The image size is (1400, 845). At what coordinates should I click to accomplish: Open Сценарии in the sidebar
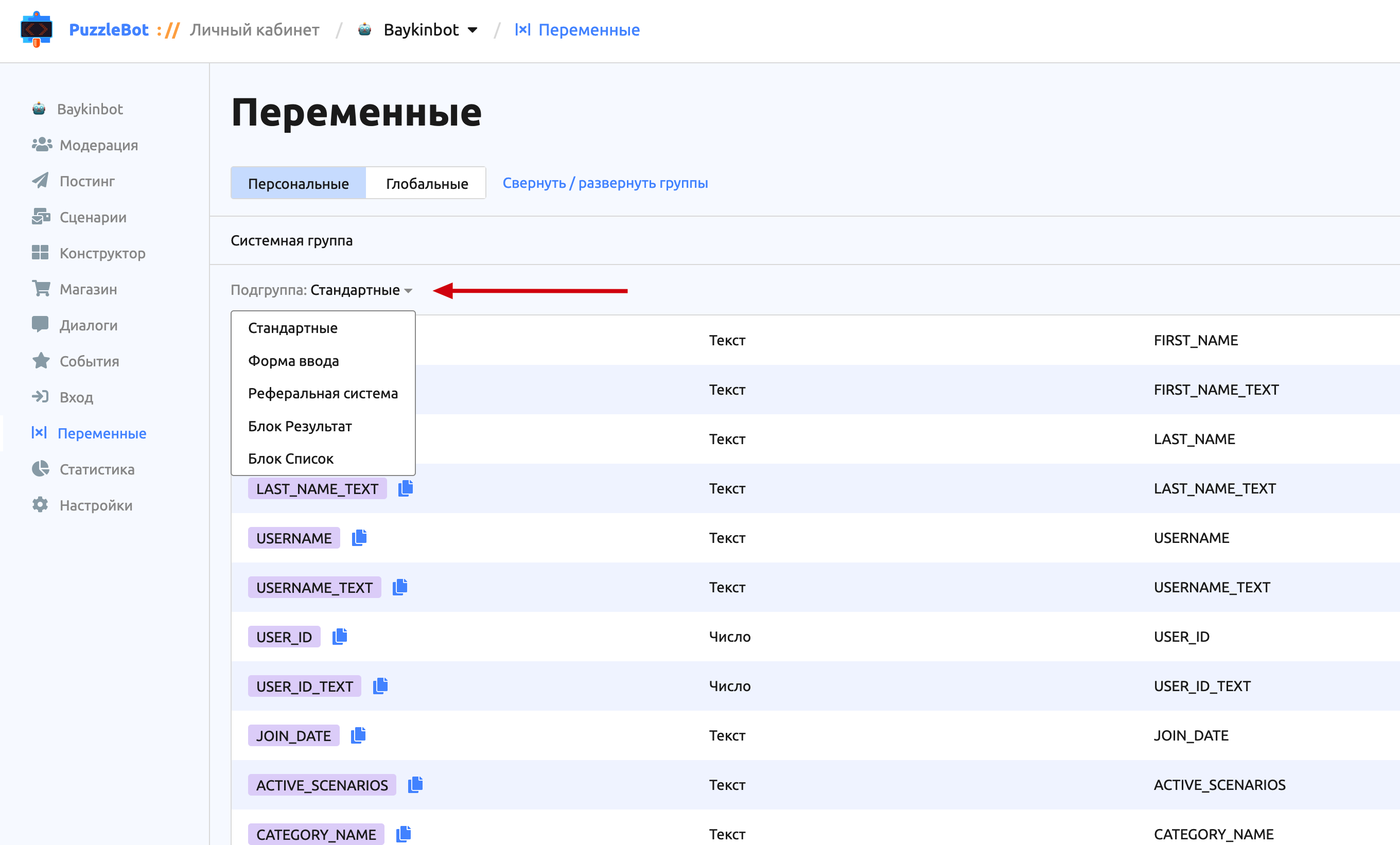(x=79, y=217)
